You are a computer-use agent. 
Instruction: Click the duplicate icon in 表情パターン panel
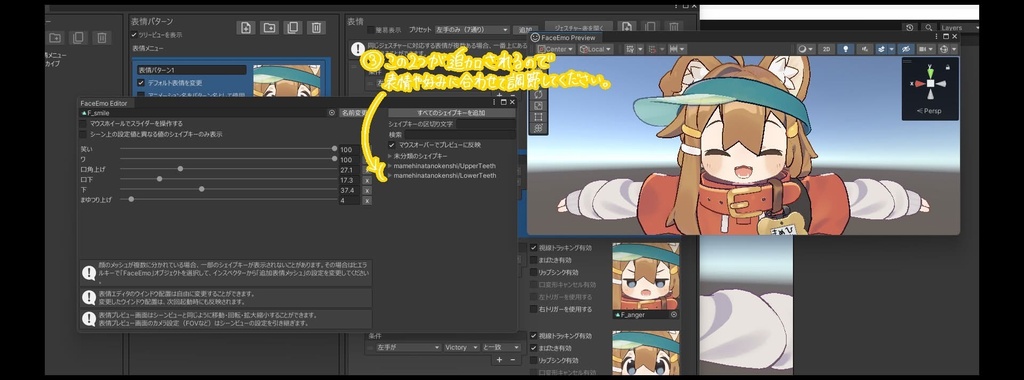293,27
